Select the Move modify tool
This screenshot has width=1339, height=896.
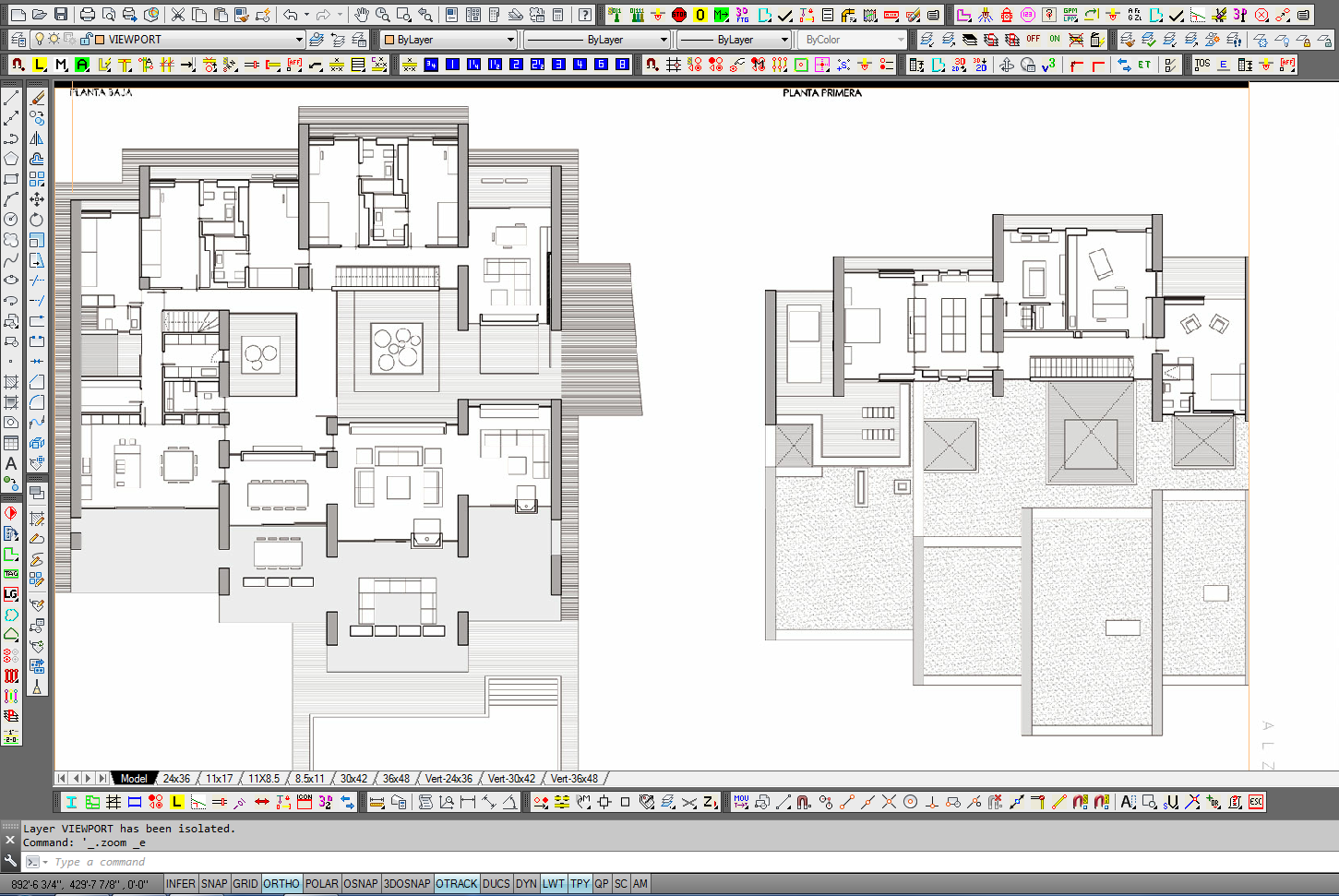click(37, 199)
